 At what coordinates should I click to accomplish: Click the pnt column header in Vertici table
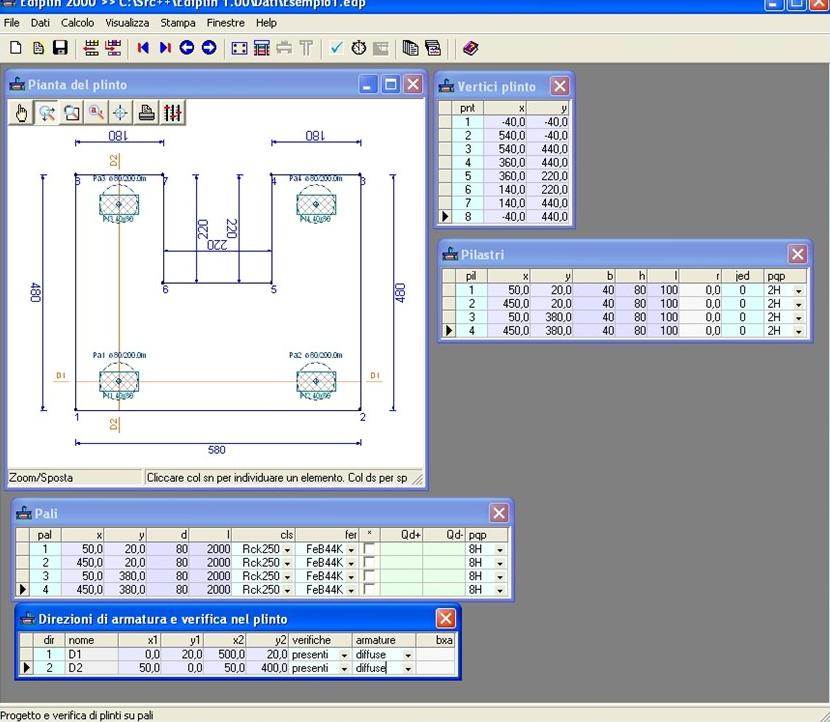tap(467, 107)
